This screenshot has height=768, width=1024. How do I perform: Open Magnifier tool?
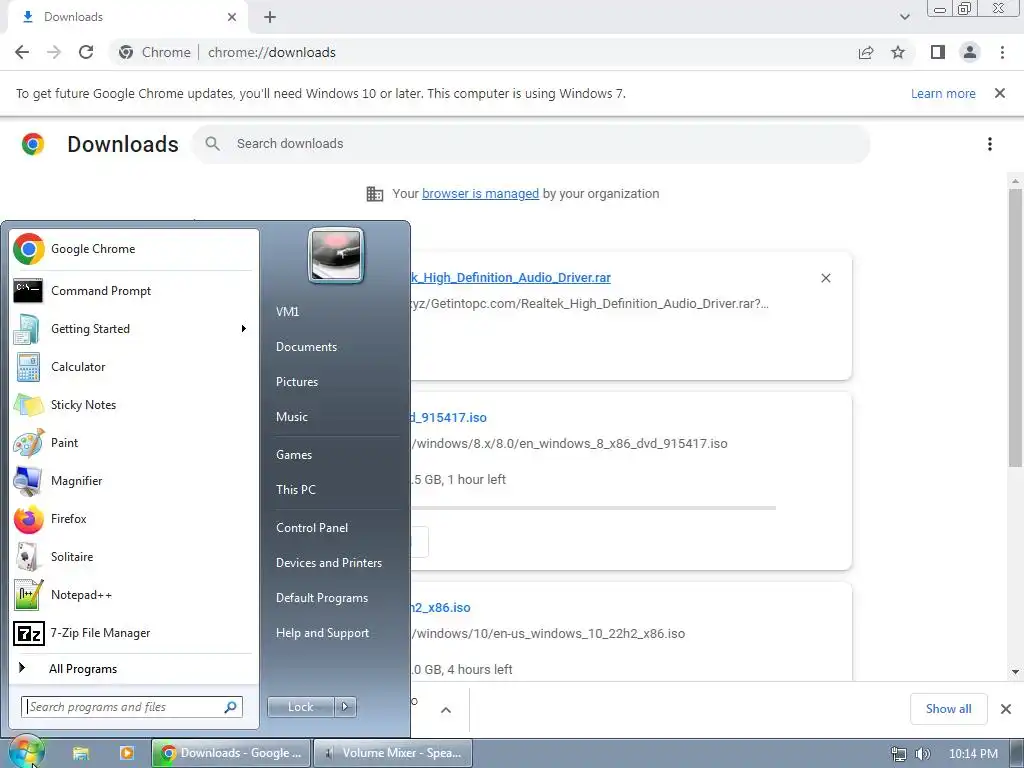(133, 481)
